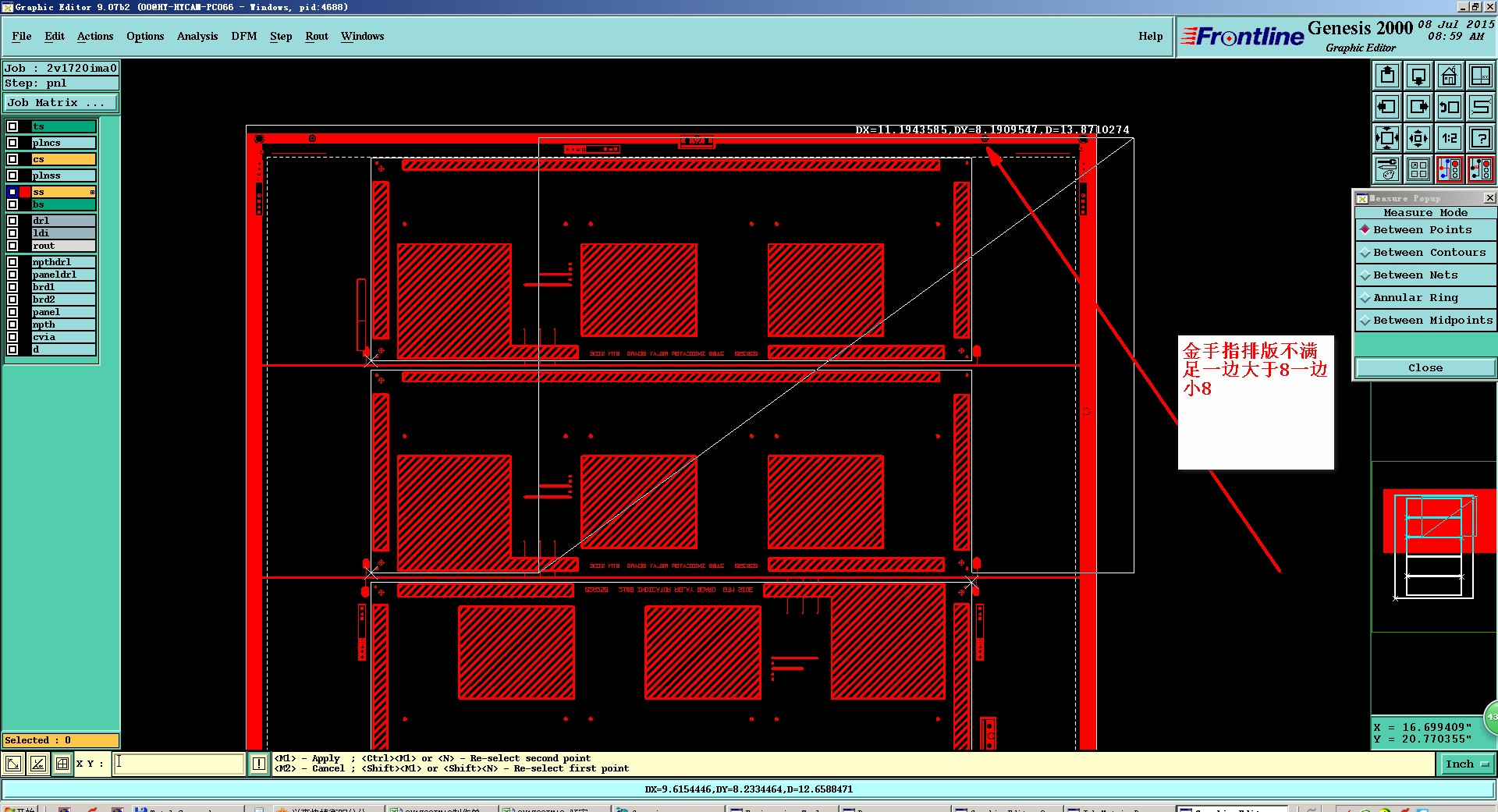Open the Rout menu
The height and width of the screenshot is (812, 1498).
(x=317, y=37)
